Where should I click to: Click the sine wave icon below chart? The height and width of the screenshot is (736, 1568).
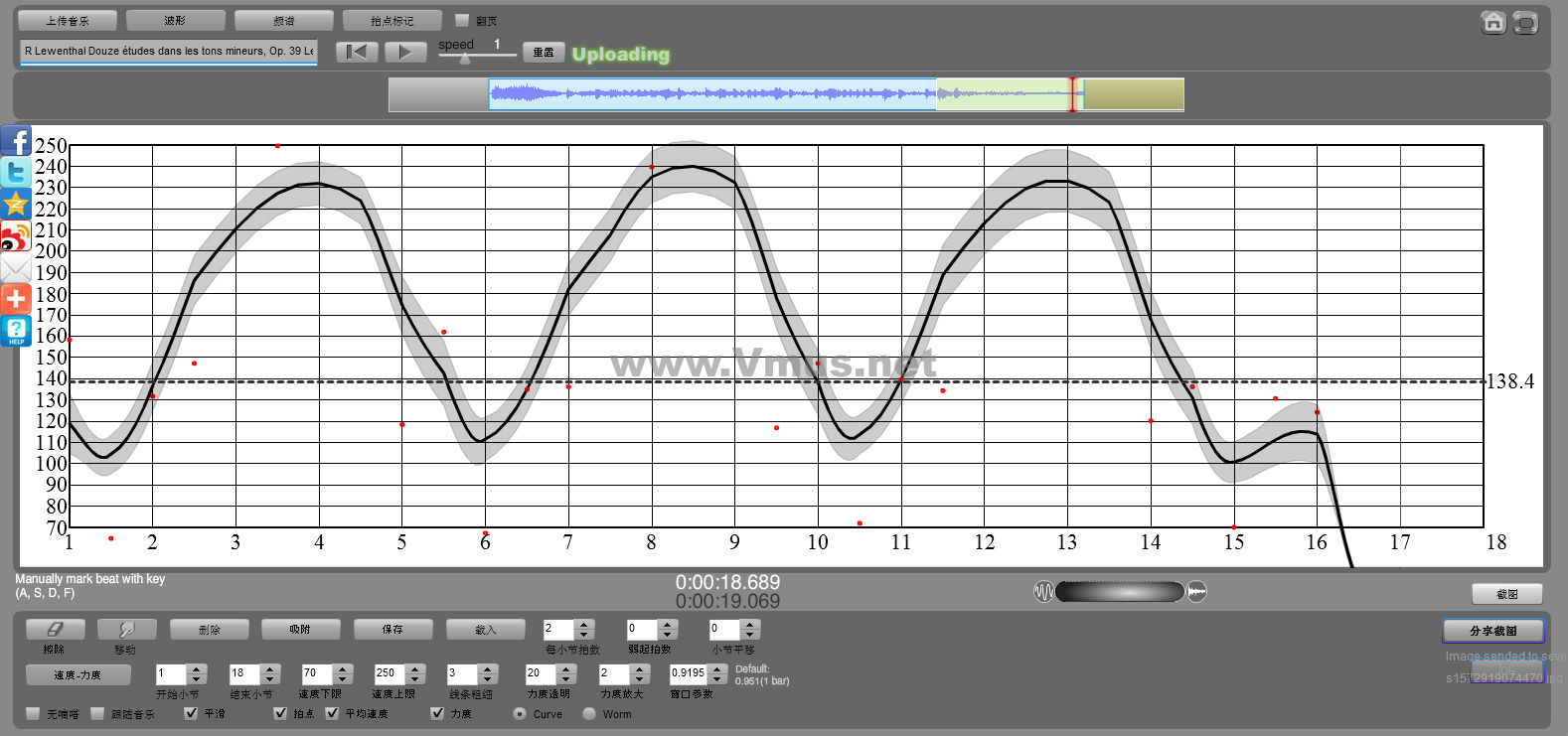point(1043,592)
